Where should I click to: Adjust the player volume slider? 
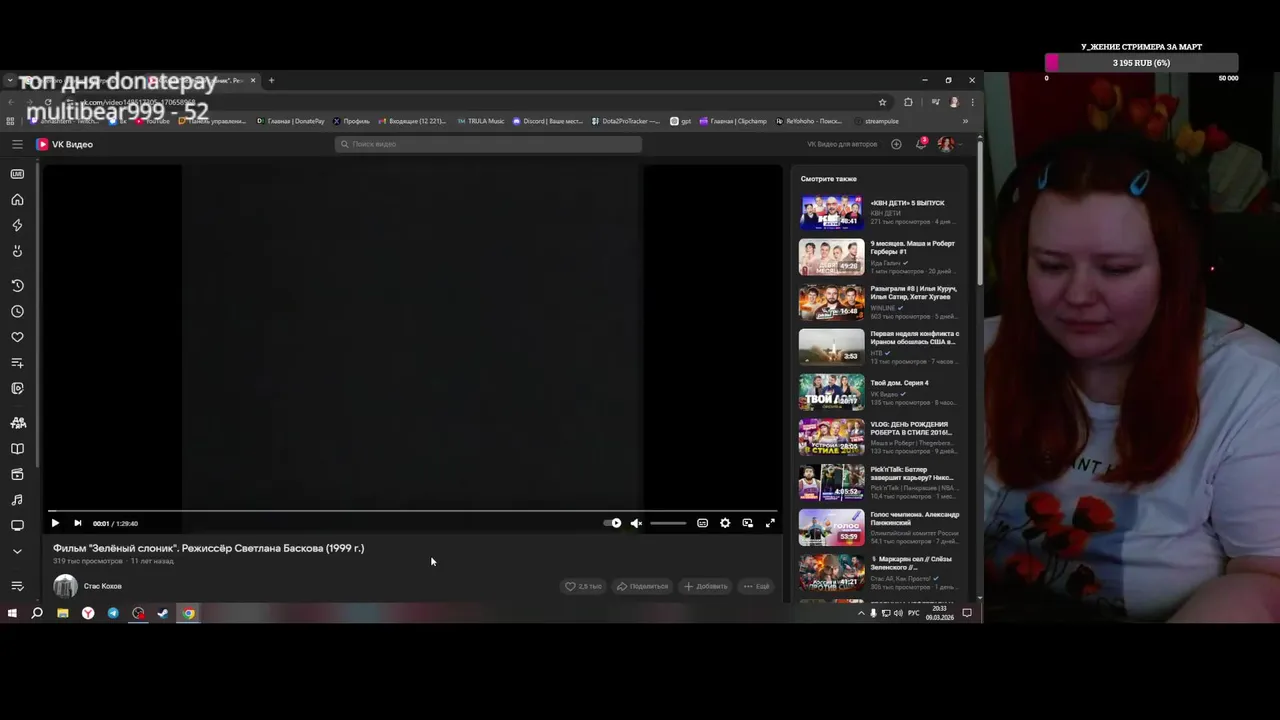click(x=668, y=523)
